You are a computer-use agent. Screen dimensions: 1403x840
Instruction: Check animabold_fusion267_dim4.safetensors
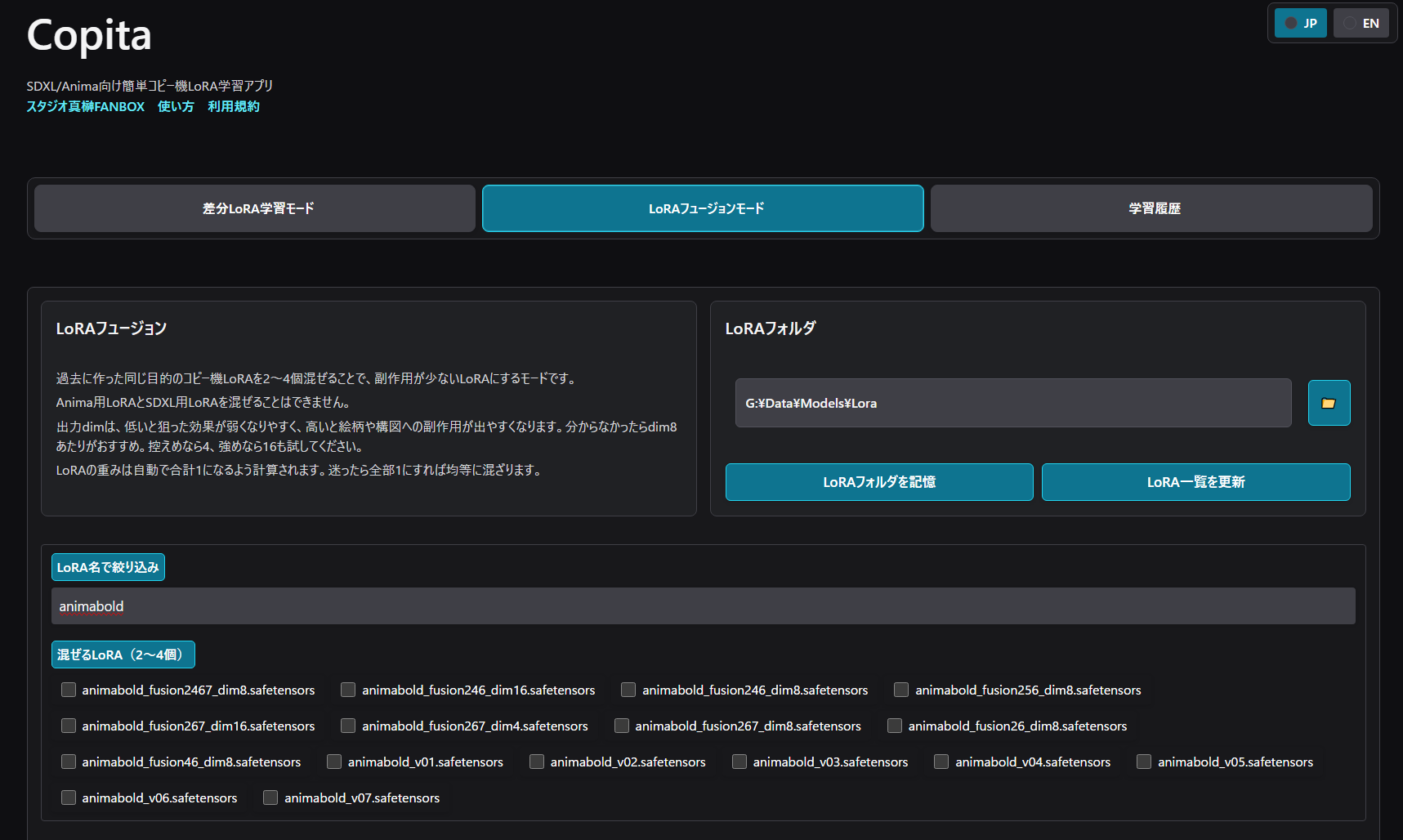(x=348, y=726)
